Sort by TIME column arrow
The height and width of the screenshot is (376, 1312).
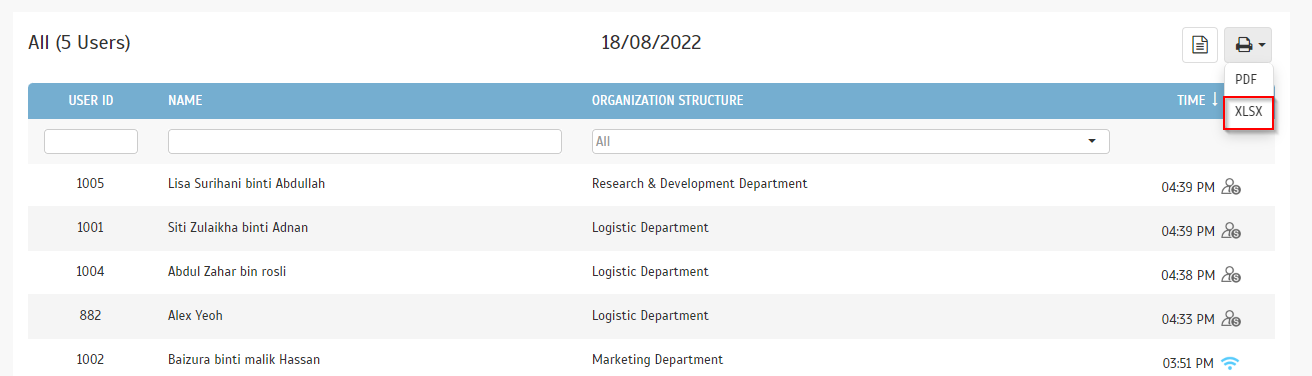(1215, 100)
